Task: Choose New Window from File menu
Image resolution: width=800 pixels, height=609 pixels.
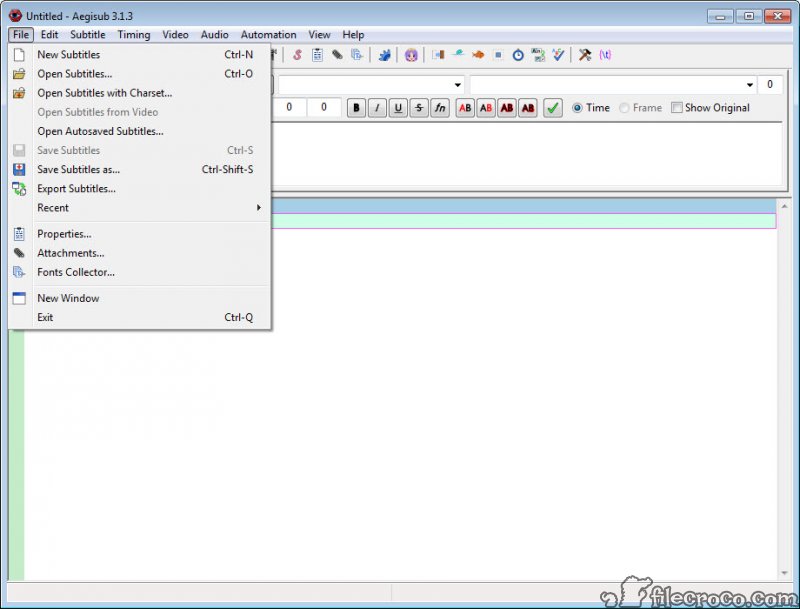Action: pos(139,298)
